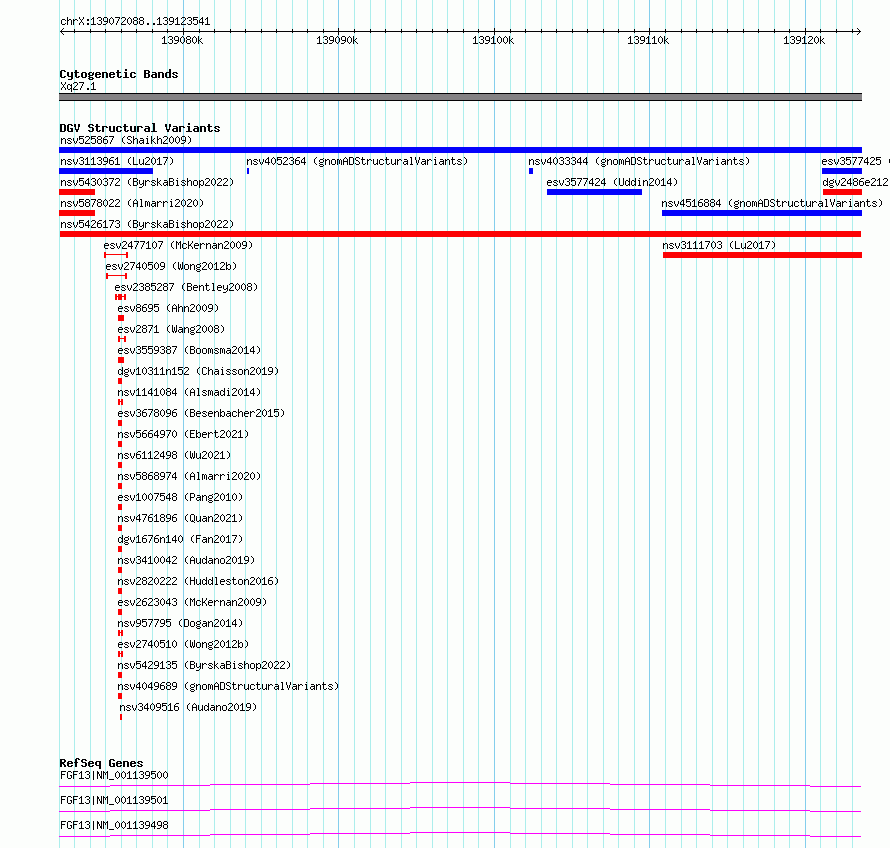Click the long blue nsv525867 variant bar
Screen dimensions: 890x848
coord(460,150)
